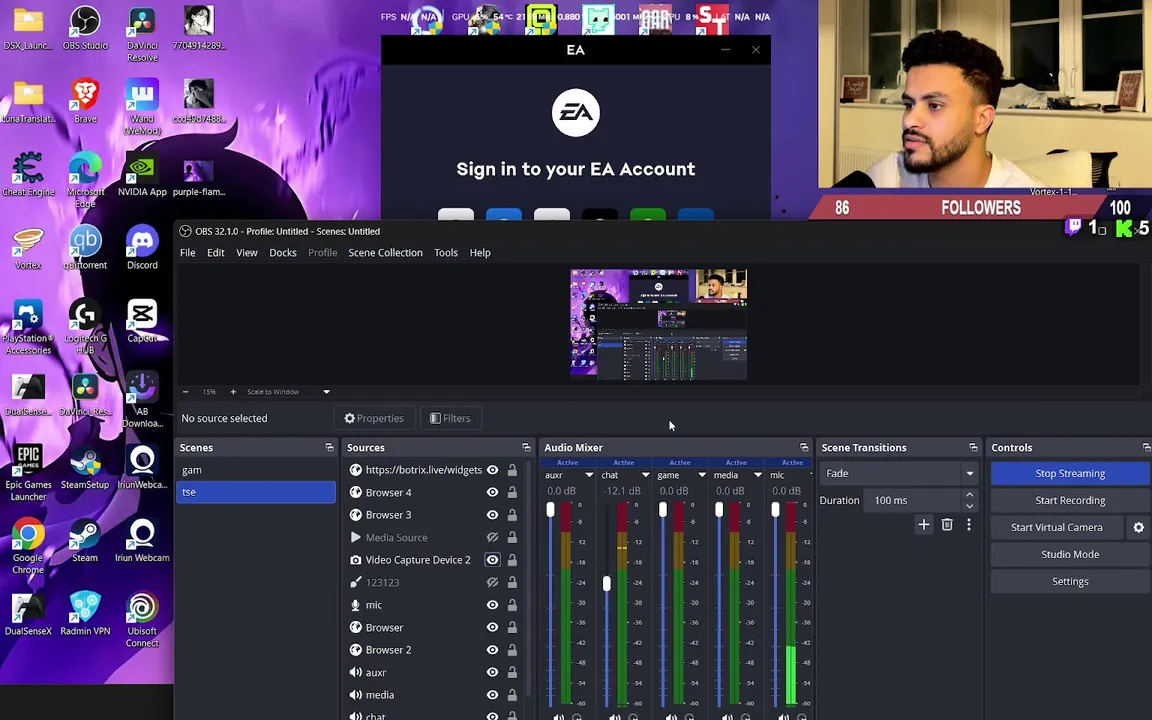Hide the Browser 4 source
Image resolution: width=1152 pixels, height=720 pixels.
tap(492, 492)
